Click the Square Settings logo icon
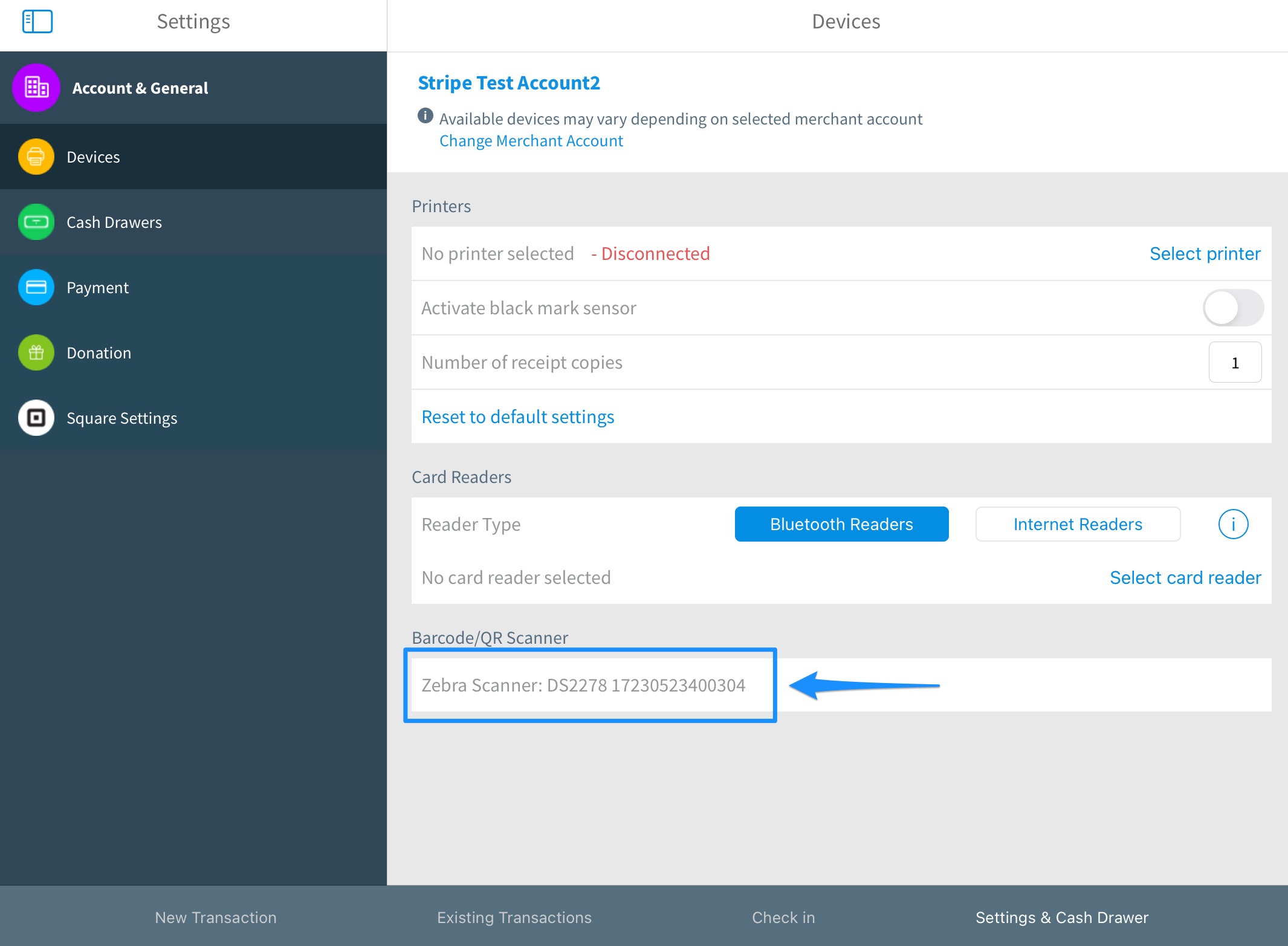This screenshot has width=1288, height=946. tap(36, 418)
